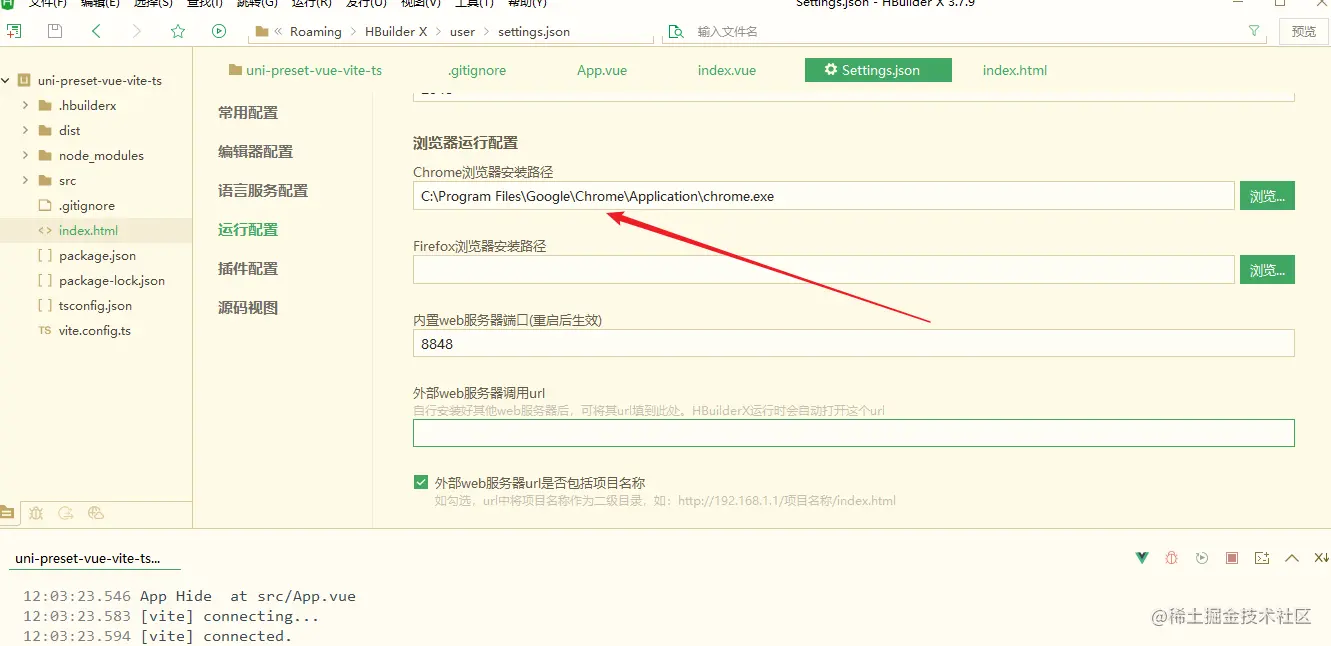Expand the node_modules folder
The height and width of the screenshot is (646, 1331).
[x=26, y=155]
